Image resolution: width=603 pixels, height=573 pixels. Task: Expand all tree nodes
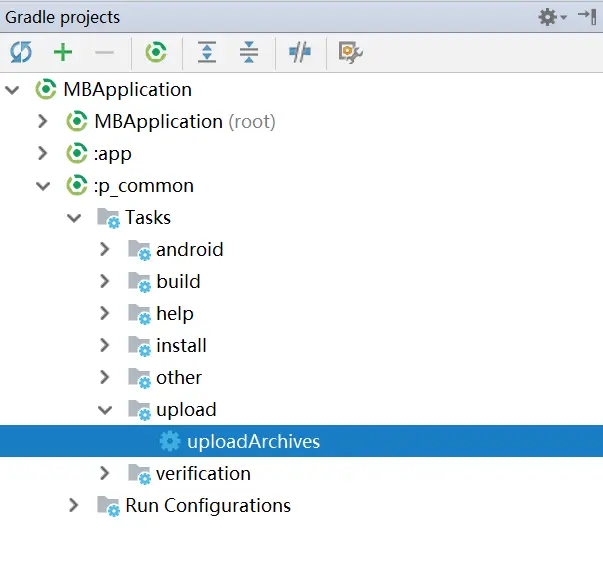point(207,52)
